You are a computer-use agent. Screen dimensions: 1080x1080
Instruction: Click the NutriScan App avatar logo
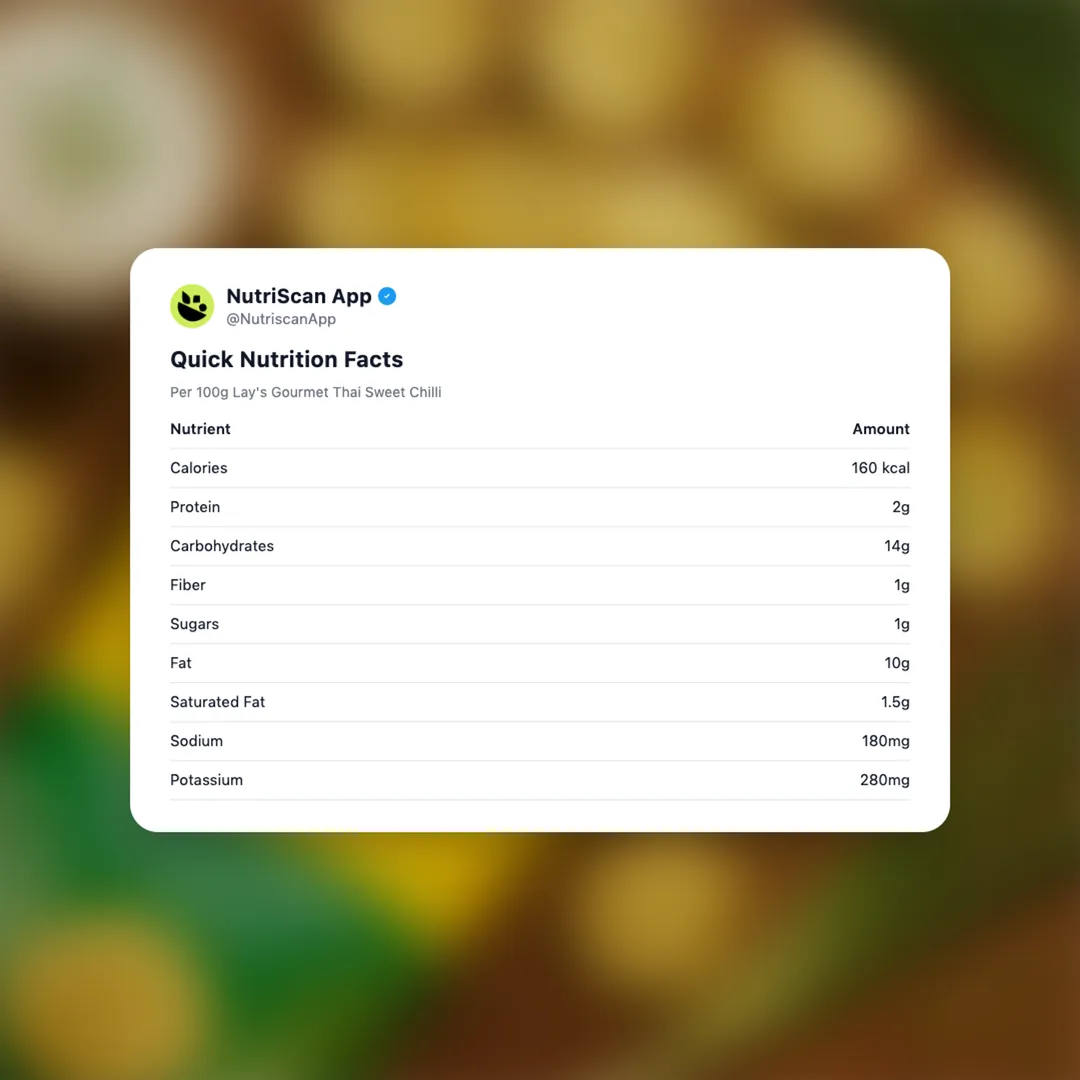(192, 306)
